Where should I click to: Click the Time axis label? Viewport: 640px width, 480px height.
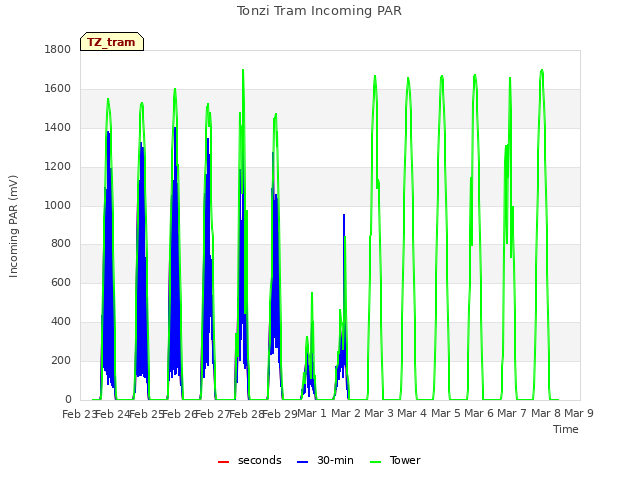pyautogui.click(x=565, y=429)
